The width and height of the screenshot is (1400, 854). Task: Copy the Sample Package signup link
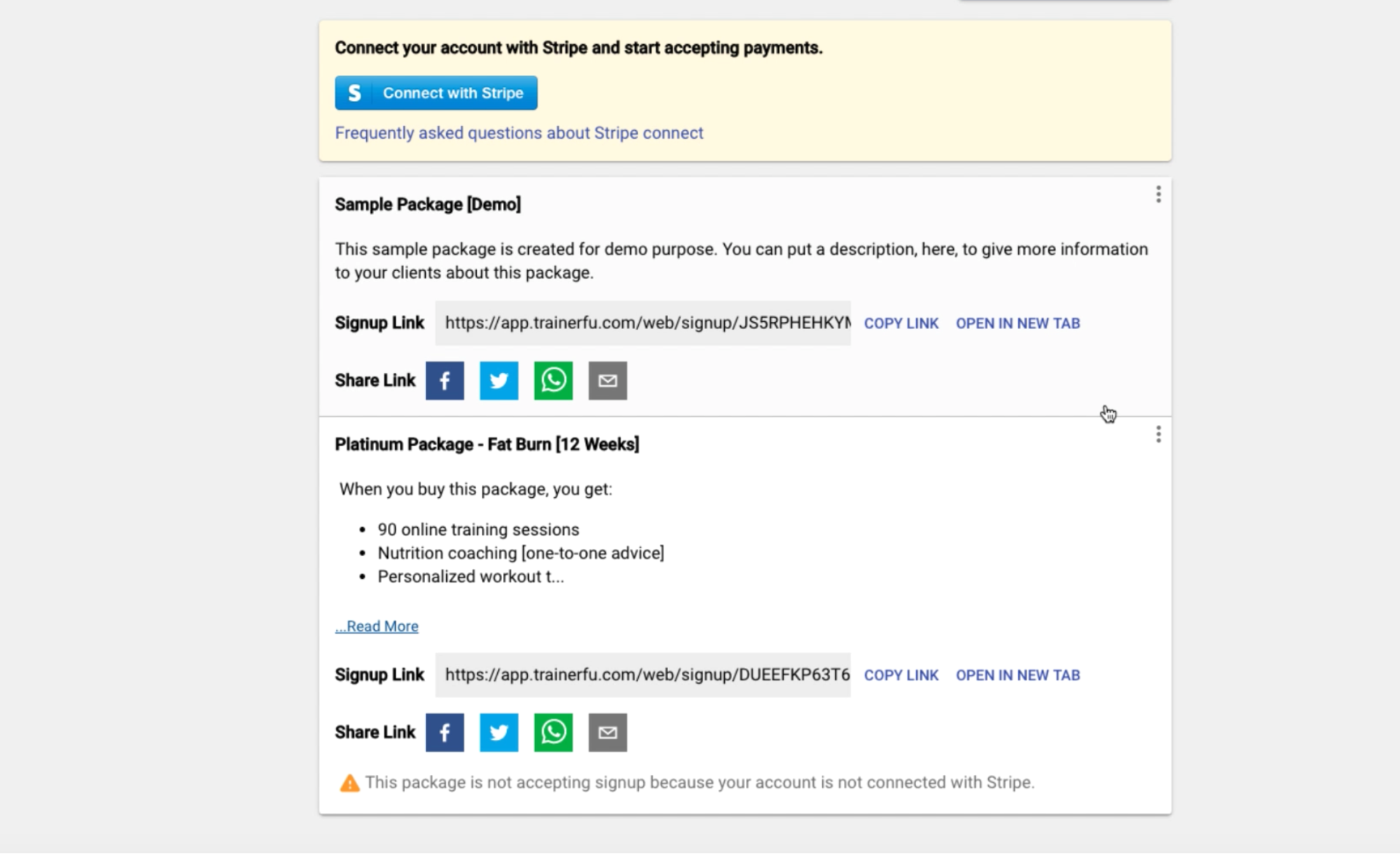tap(901, 323)
